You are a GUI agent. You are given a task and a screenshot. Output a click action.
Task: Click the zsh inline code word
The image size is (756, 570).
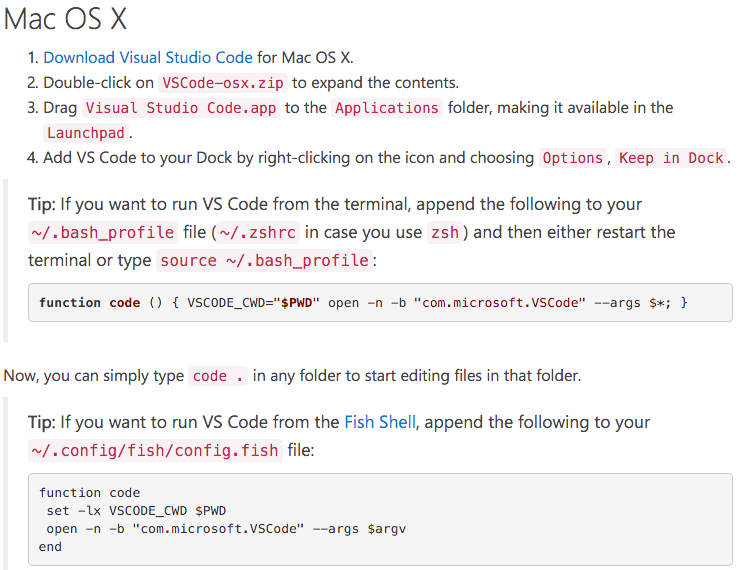445,232
